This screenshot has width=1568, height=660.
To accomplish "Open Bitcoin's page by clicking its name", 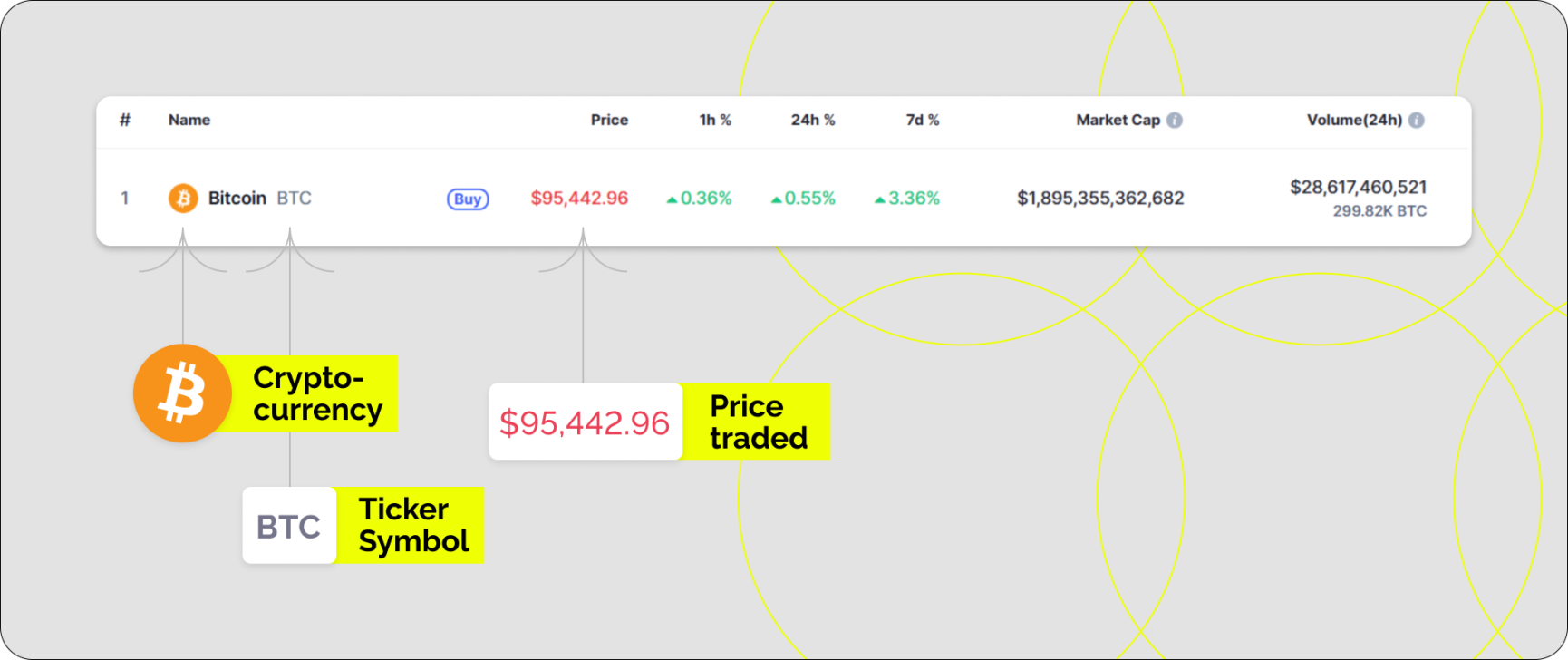I will (x=237, y=198).
